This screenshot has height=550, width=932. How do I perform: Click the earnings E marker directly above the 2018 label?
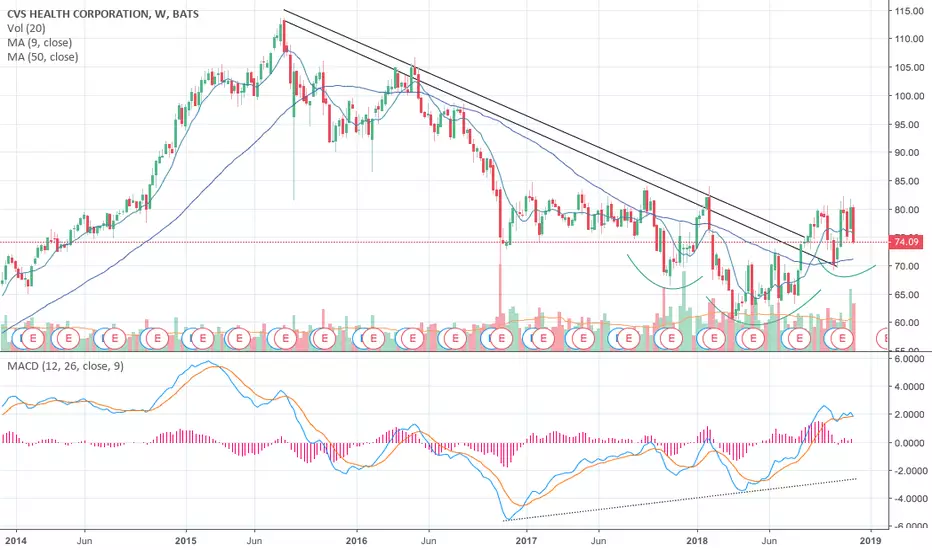pyautogui.click(x=714, y=338)
